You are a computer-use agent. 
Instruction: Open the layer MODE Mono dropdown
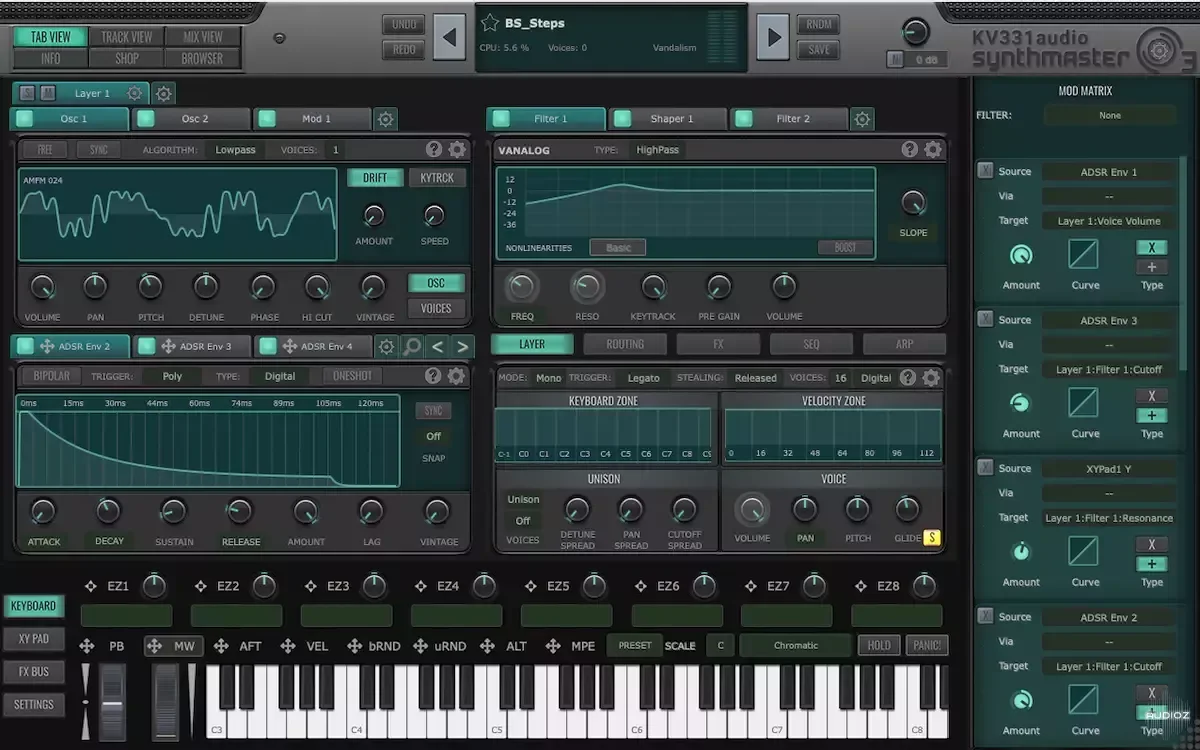coord(548,378)
